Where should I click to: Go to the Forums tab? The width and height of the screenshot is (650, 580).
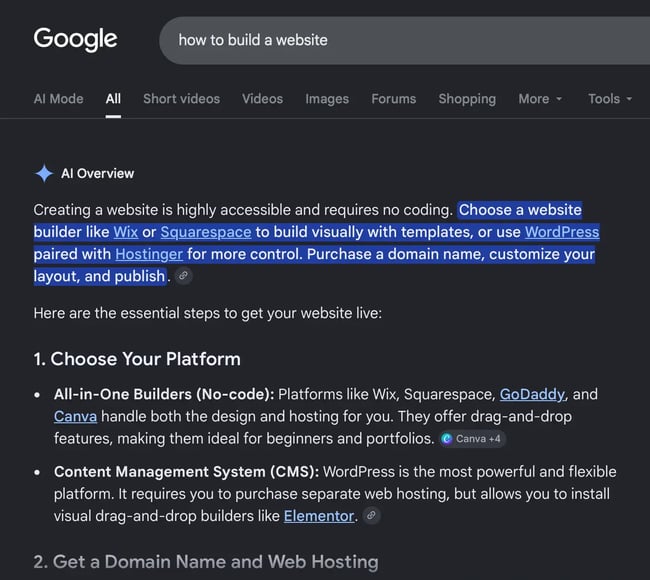(x=393, y=99)
